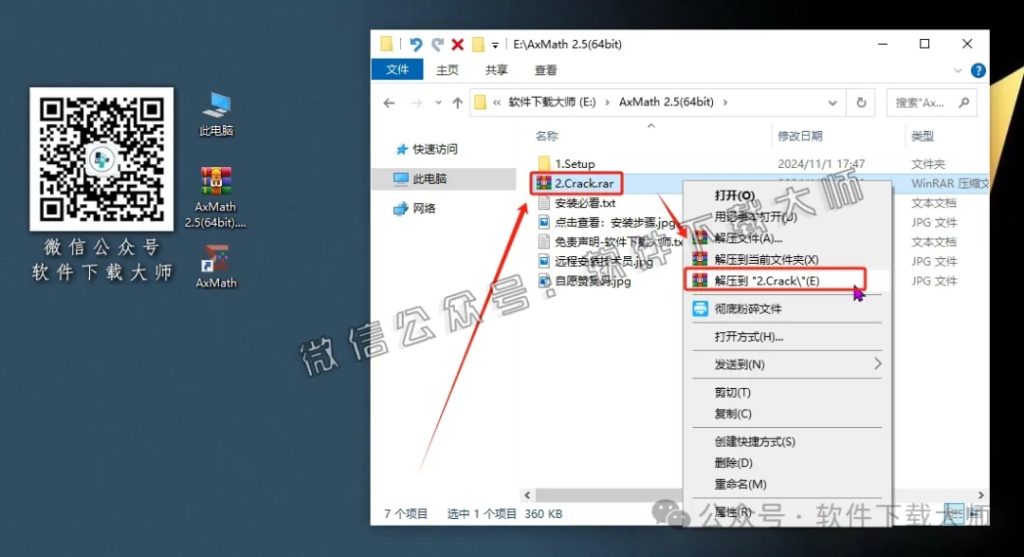Screen dimensions: 1024x557
Task: Click 软件下载大师 (E:) breadcrumb
Action: pyautogui.click(x=552, y=102)
